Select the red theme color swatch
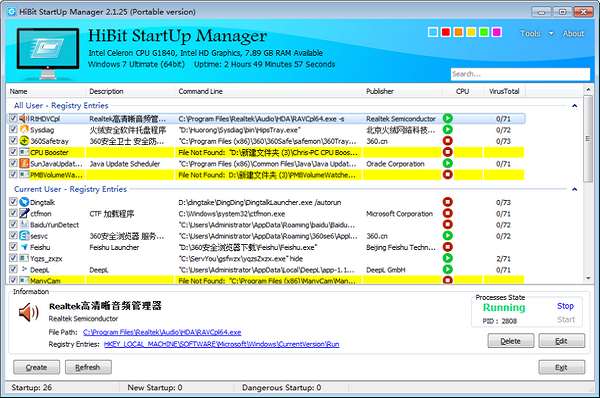Image resolution: width=600 pixels, height=398 pixels. pos(446,32)
